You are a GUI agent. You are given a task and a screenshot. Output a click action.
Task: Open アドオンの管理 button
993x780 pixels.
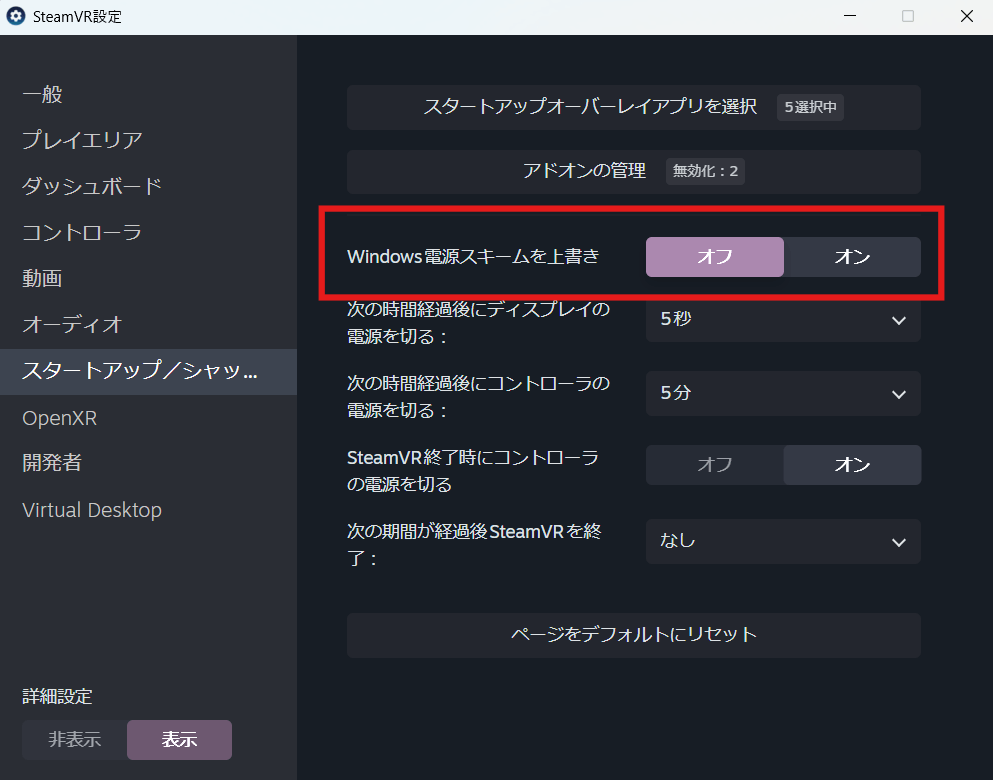633,171
